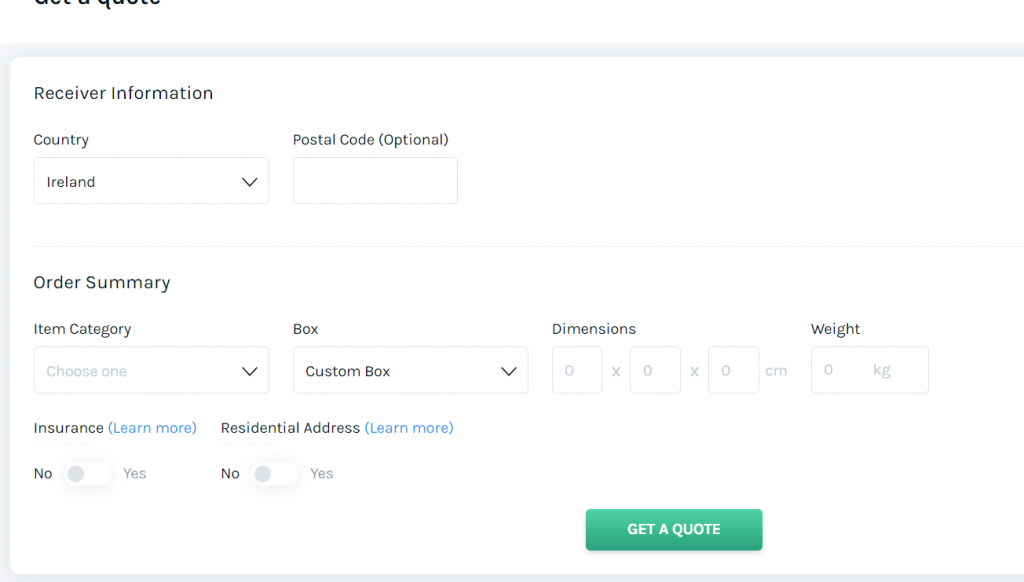The height and width of the screenshot is (582, 1024).
Task: Click the Box dropdown chevron arrow
Action: click(x=509, y=371)
